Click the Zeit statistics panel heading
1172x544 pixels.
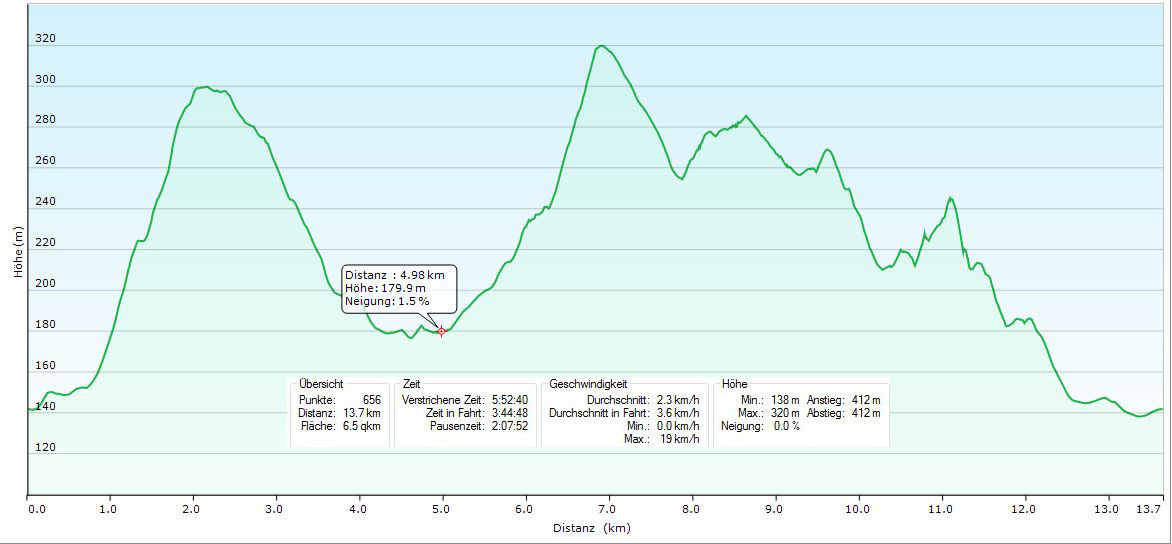point(412,384)
